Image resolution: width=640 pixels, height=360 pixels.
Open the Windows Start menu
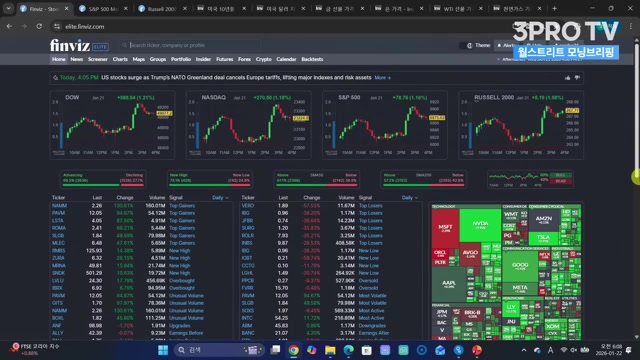(163, 350)
